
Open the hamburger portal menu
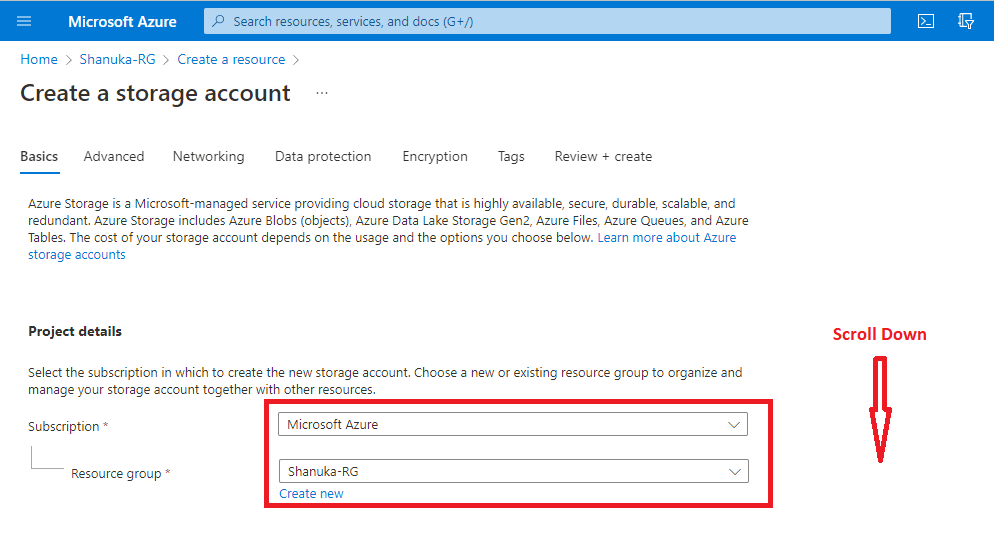(24, 21)
